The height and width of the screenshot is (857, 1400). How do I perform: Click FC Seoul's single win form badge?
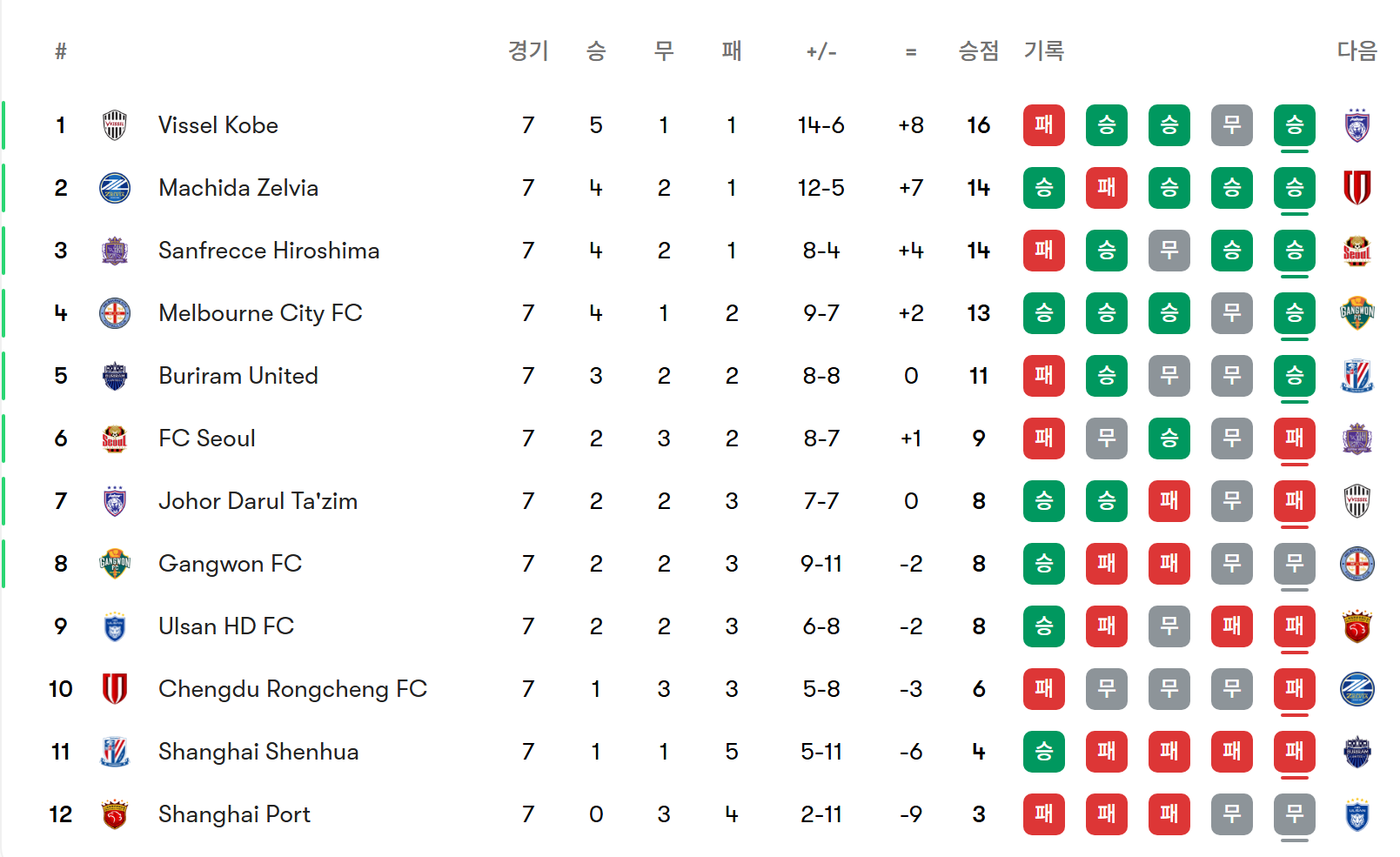(1169, 439)
